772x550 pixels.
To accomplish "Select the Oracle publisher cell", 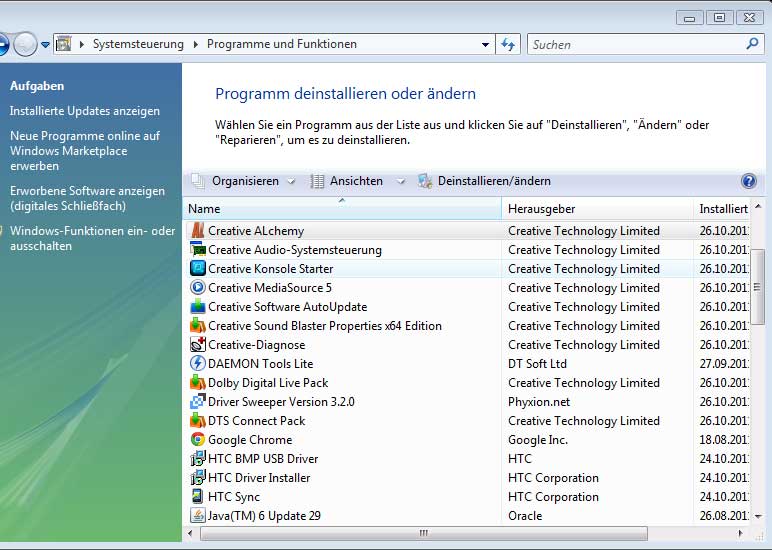I will 525,516.
